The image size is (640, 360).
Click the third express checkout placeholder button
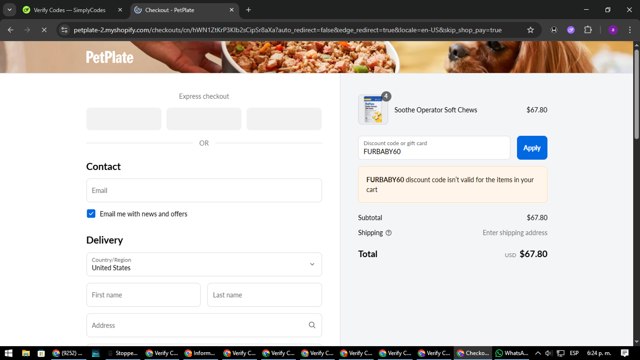[x=284, y=119]
